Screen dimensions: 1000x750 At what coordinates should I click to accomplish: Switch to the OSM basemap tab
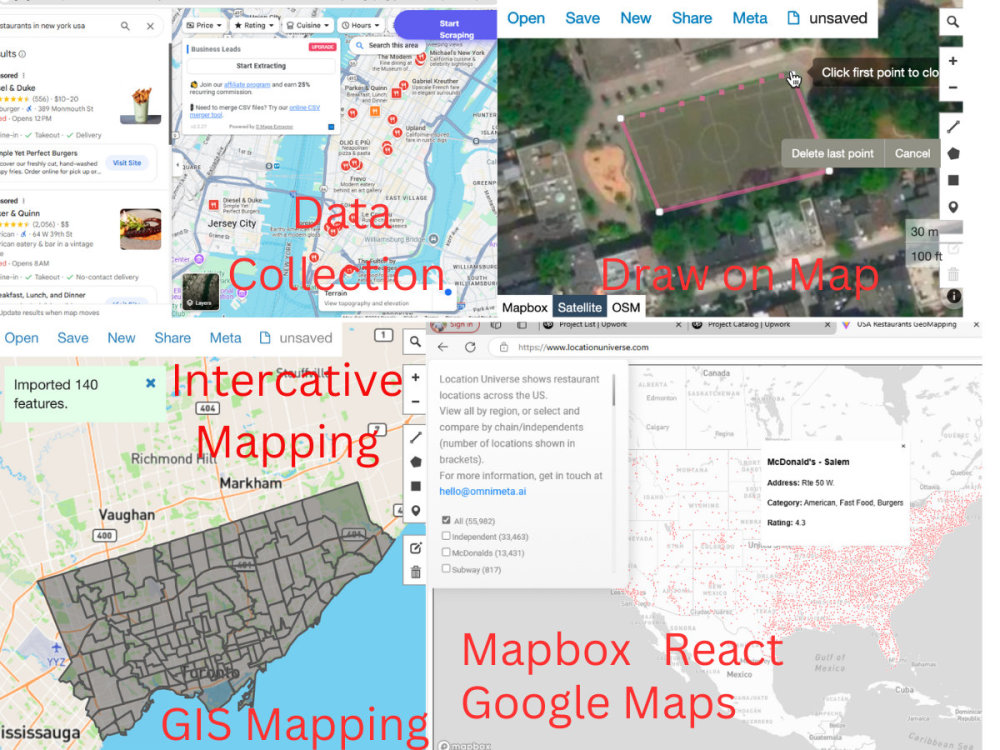coord(624,307)
